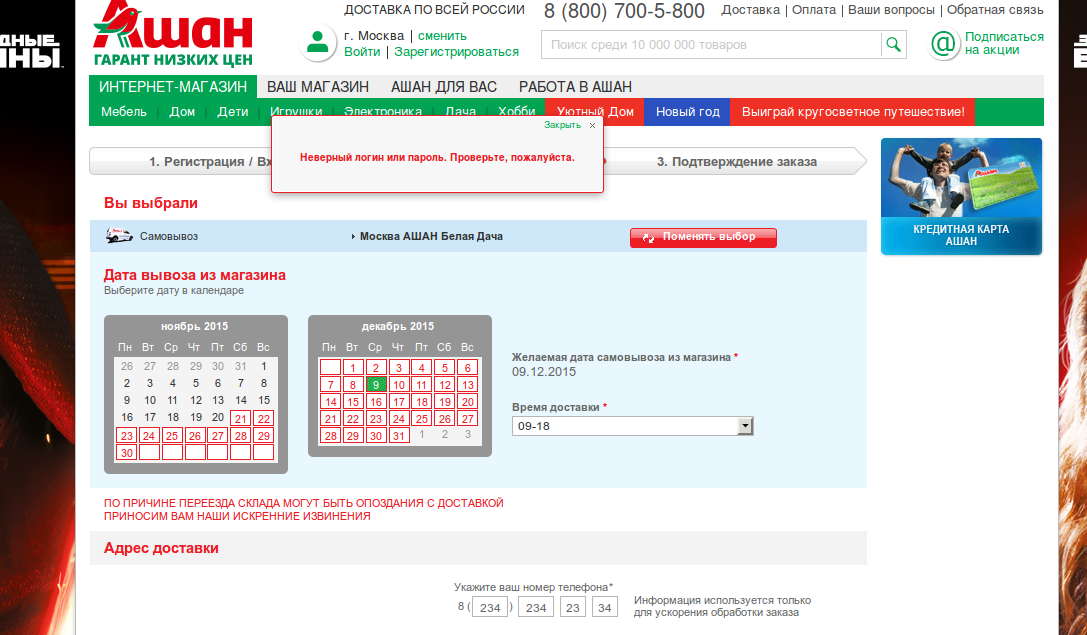Open the Дети category menu
This screenshot has height=635, width=1087.
(x=233, y=112)
